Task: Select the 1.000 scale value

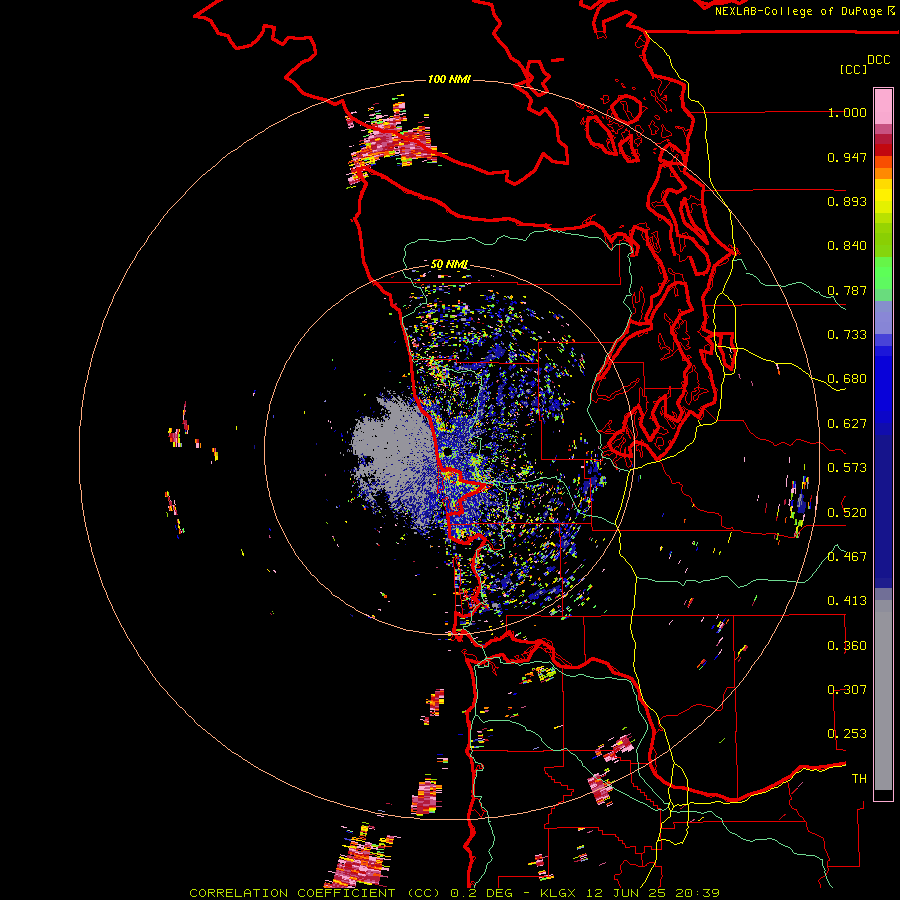Action: click(847, 112)
